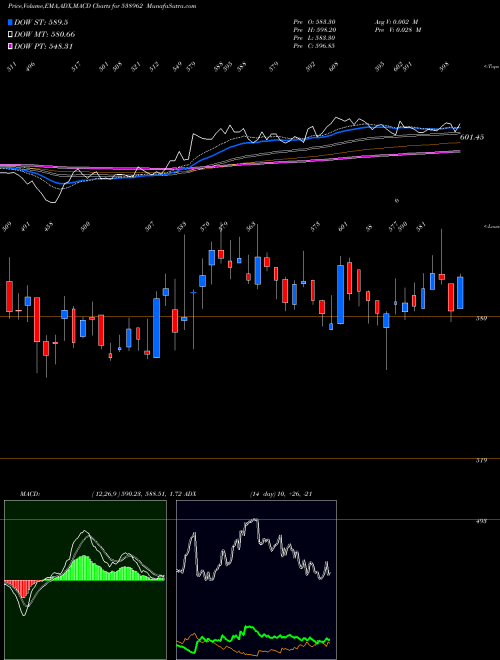Click the Pre O: 588.30 value
Viewport: 500px width, 660px height.
pos(314,21)
